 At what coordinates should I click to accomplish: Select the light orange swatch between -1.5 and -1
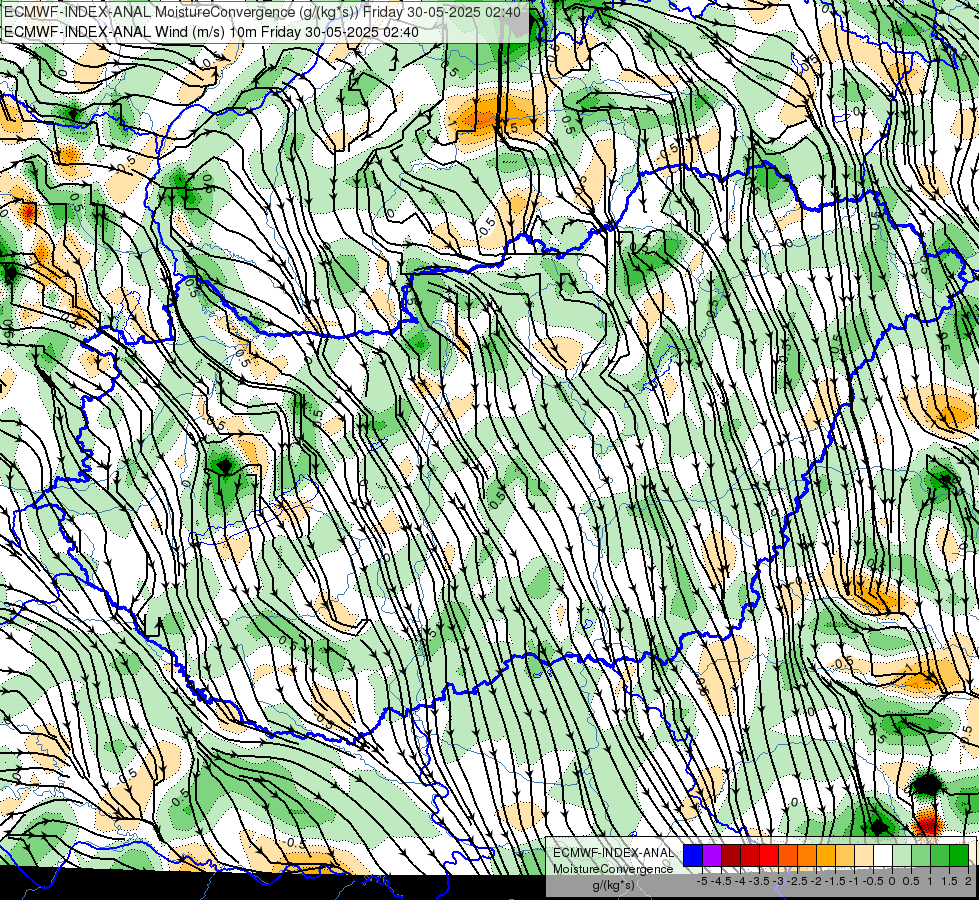tap(845, 856)
